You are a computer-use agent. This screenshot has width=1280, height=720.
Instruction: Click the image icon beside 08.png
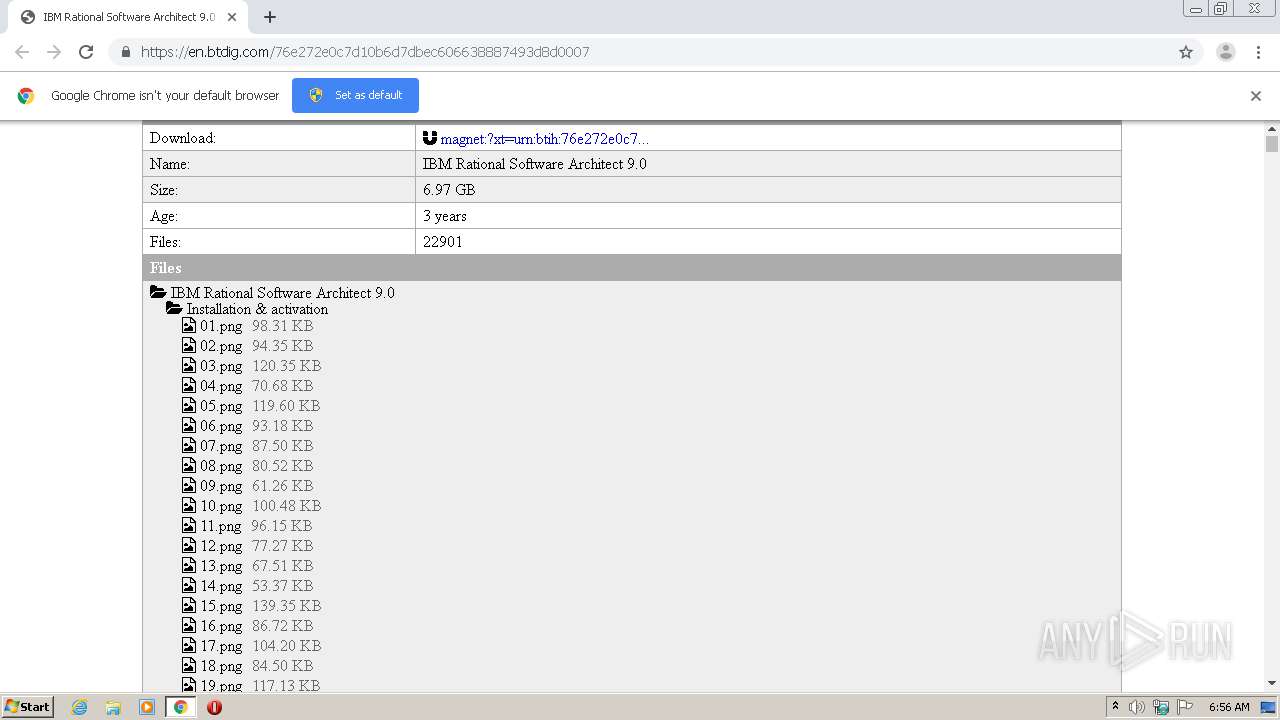[189, 465]
